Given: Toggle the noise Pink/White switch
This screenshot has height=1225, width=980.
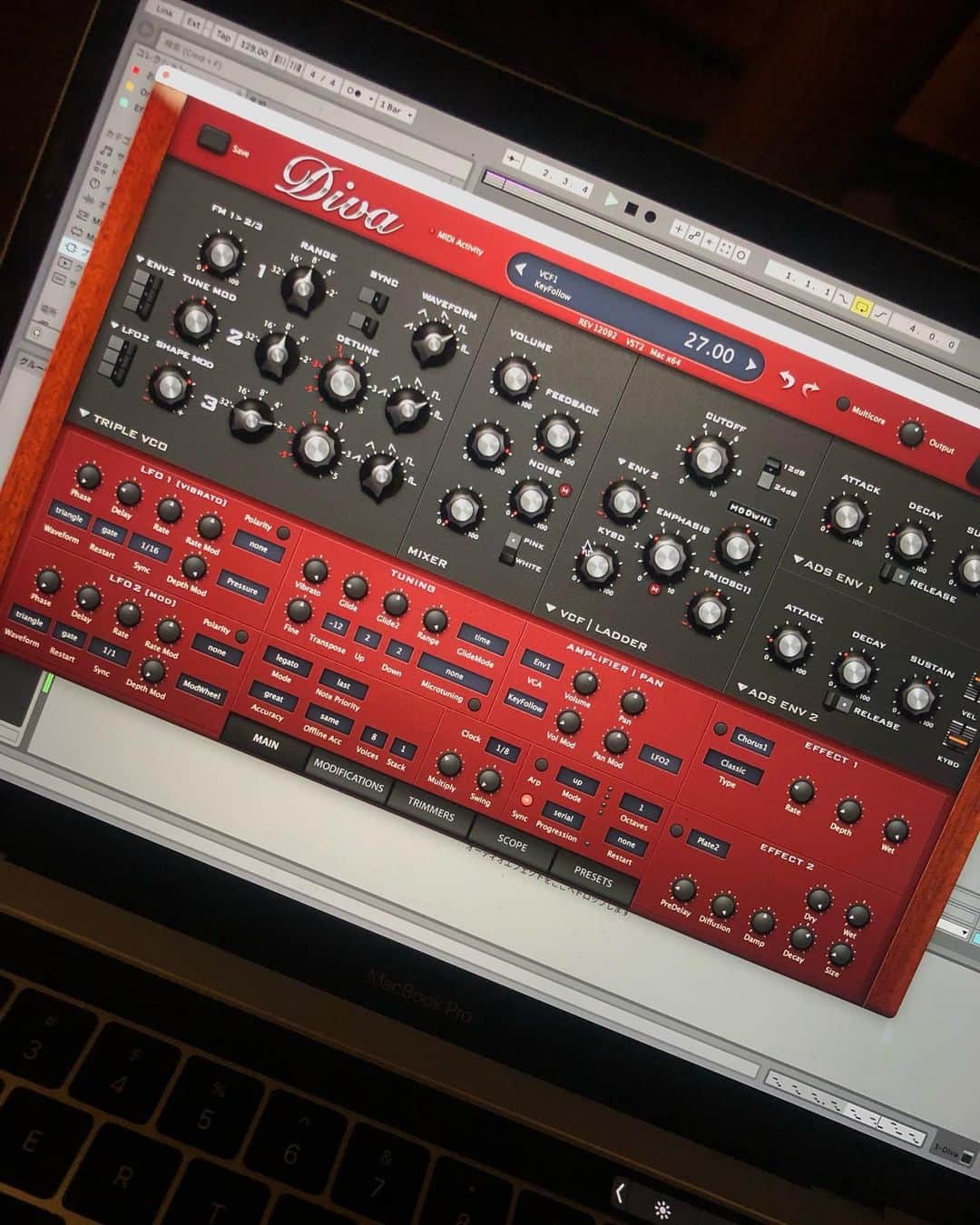Looking at the screenshot, I should click(x=513, y=549).
